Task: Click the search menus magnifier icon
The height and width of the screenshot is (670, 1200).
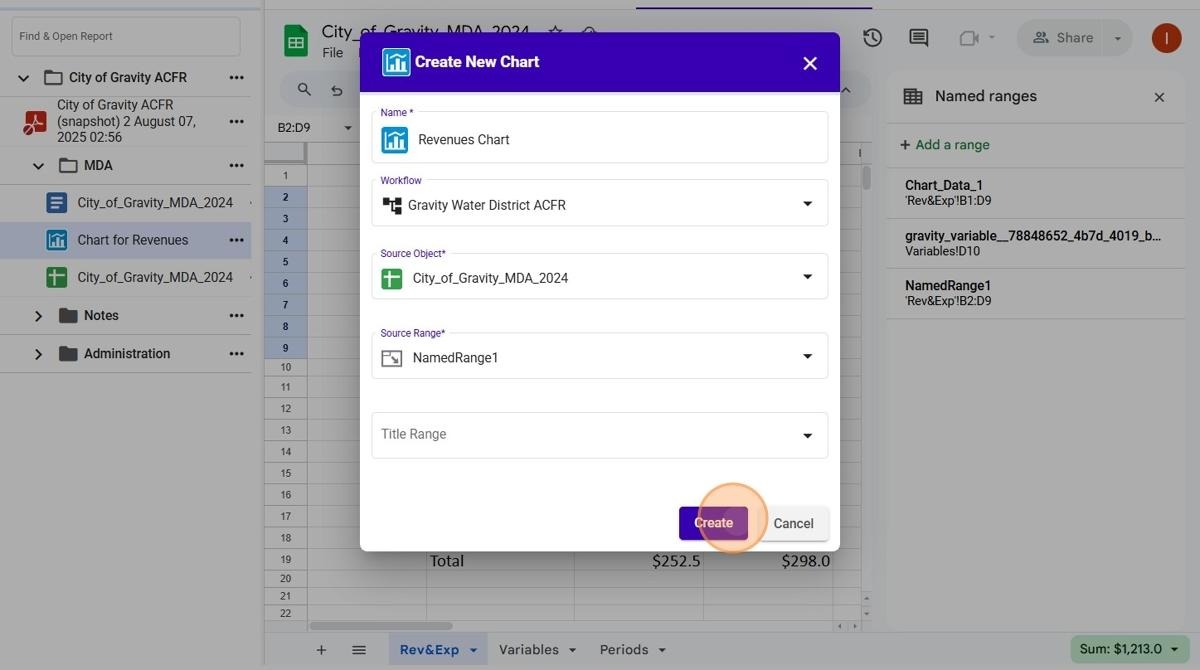Action: click(304, 90)
